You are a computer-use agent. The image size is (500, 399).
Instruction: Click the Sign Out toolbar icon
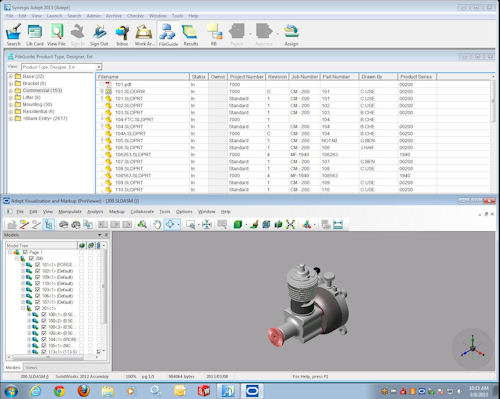tap(99, 35)
